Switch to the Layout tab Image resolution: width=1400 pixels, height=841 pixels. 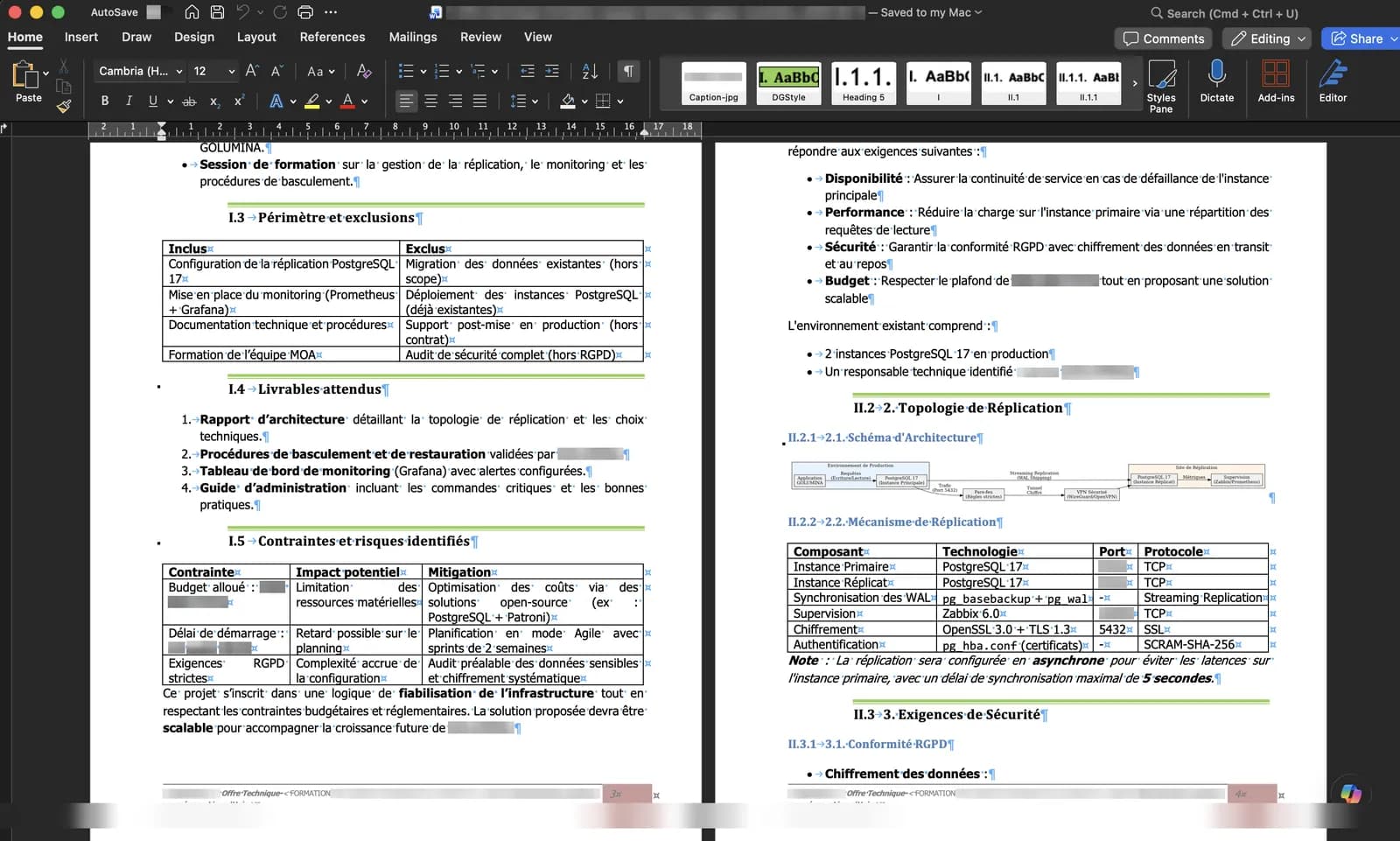[x=256, y=37]
